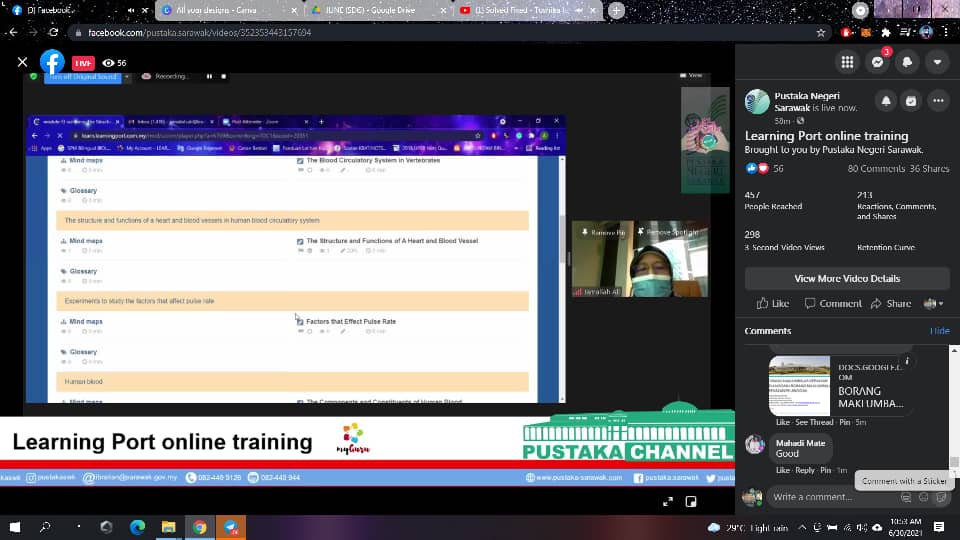Click See Thread under link comment
960x540 pixels.
814,422
